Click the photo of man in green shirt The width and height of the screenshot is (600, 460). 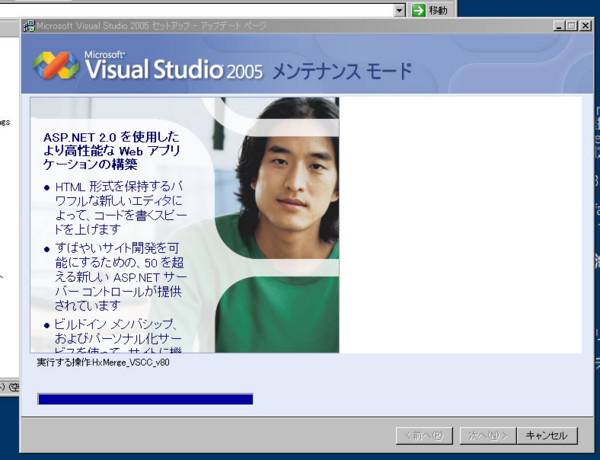click(277, 225)
